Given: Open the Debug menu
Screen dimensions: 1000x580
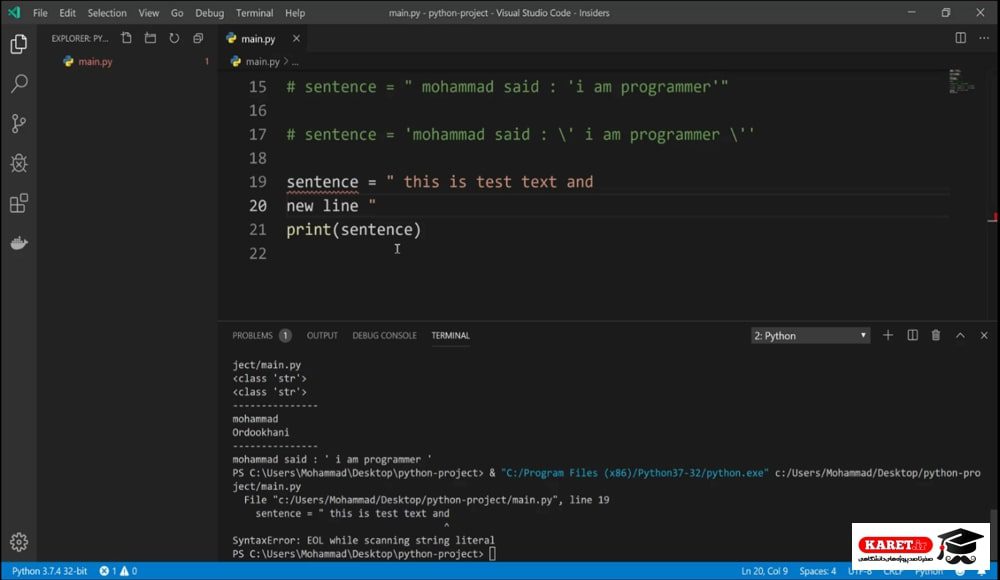Looking at the screenshot, I should pyautogui.click(x=209, y=13).
